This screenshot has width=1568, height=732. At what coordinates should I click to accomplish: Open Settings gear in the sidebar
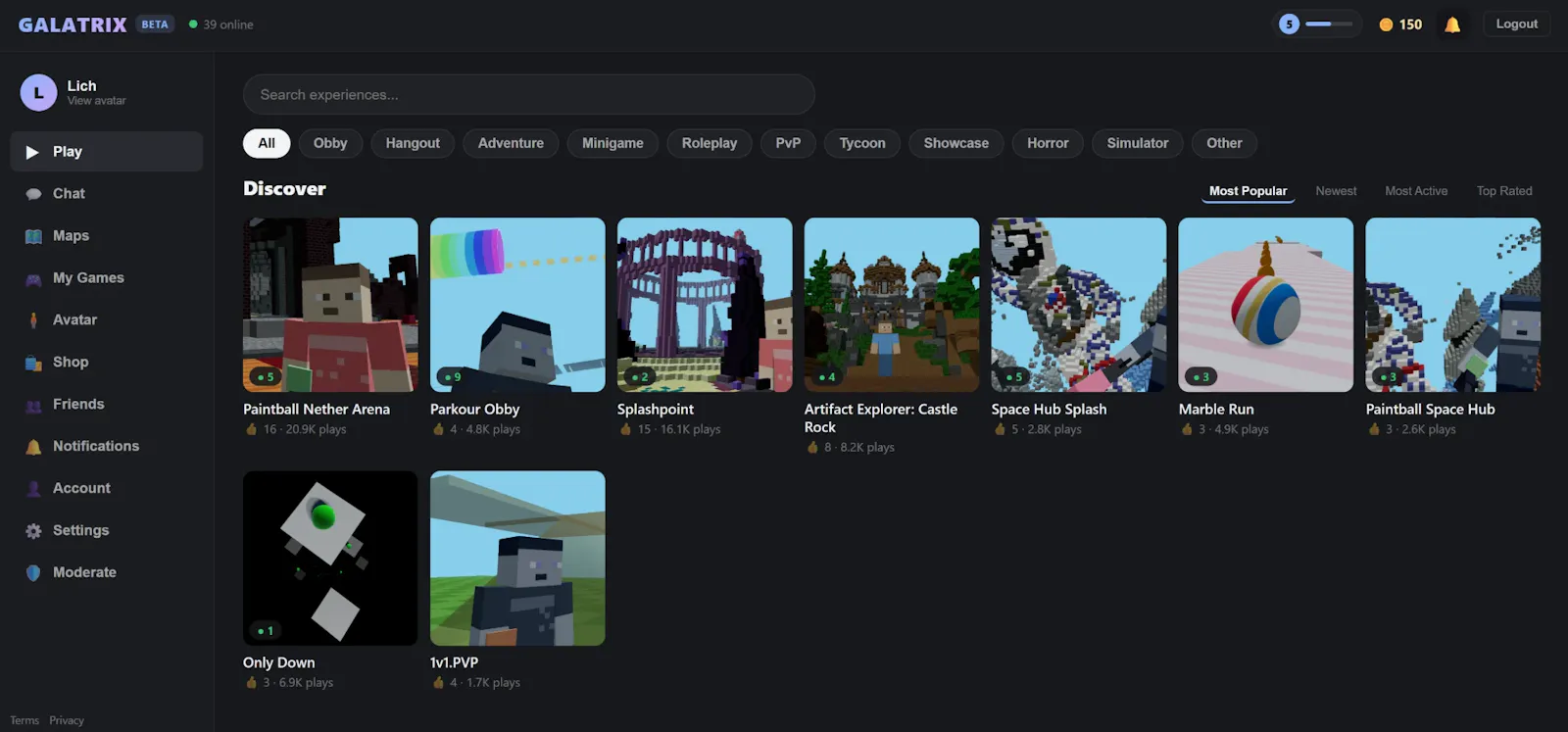click(x=33, y=531)
